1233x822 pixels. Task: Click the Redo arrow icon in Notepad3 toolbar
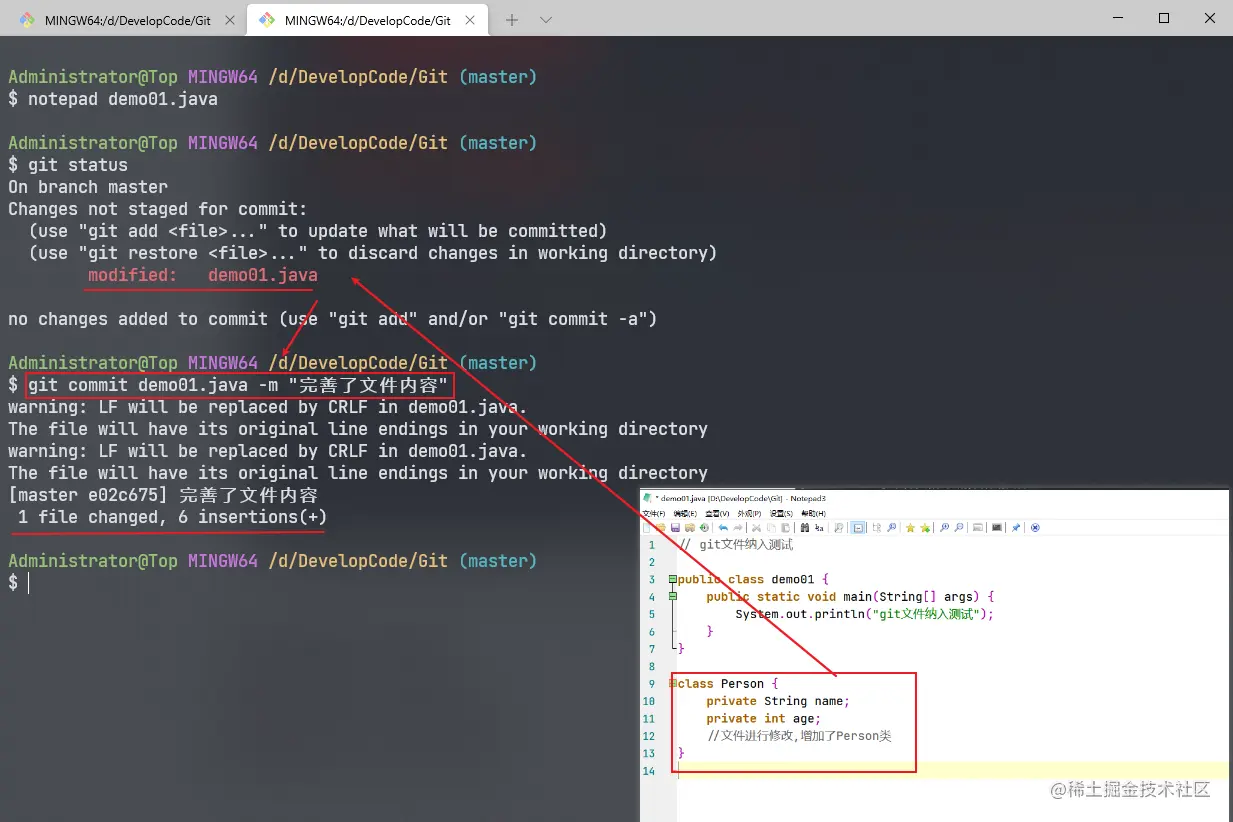coord(738,527)
